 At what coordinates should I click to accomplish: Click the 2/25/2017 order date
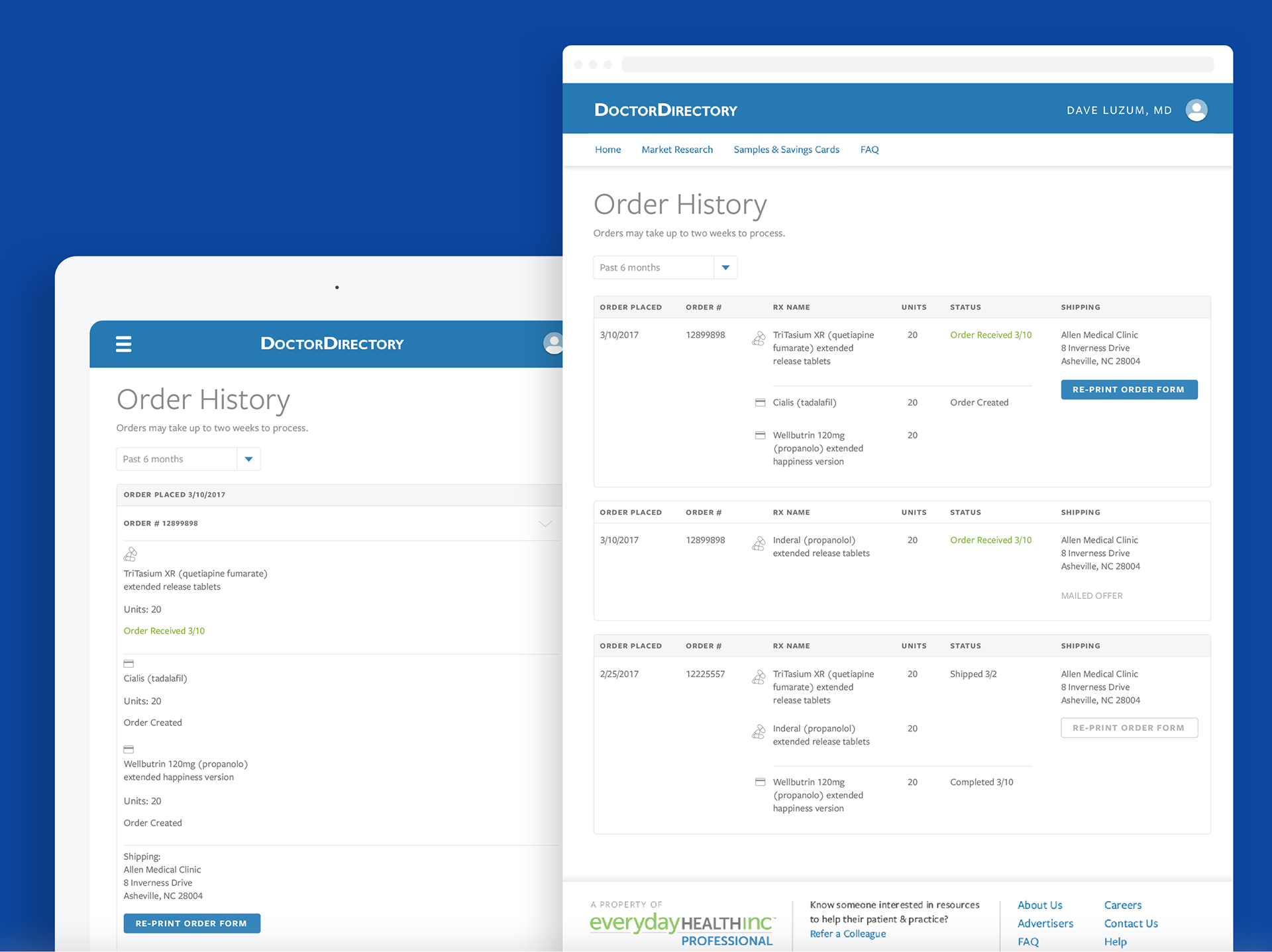pos(619,674)
